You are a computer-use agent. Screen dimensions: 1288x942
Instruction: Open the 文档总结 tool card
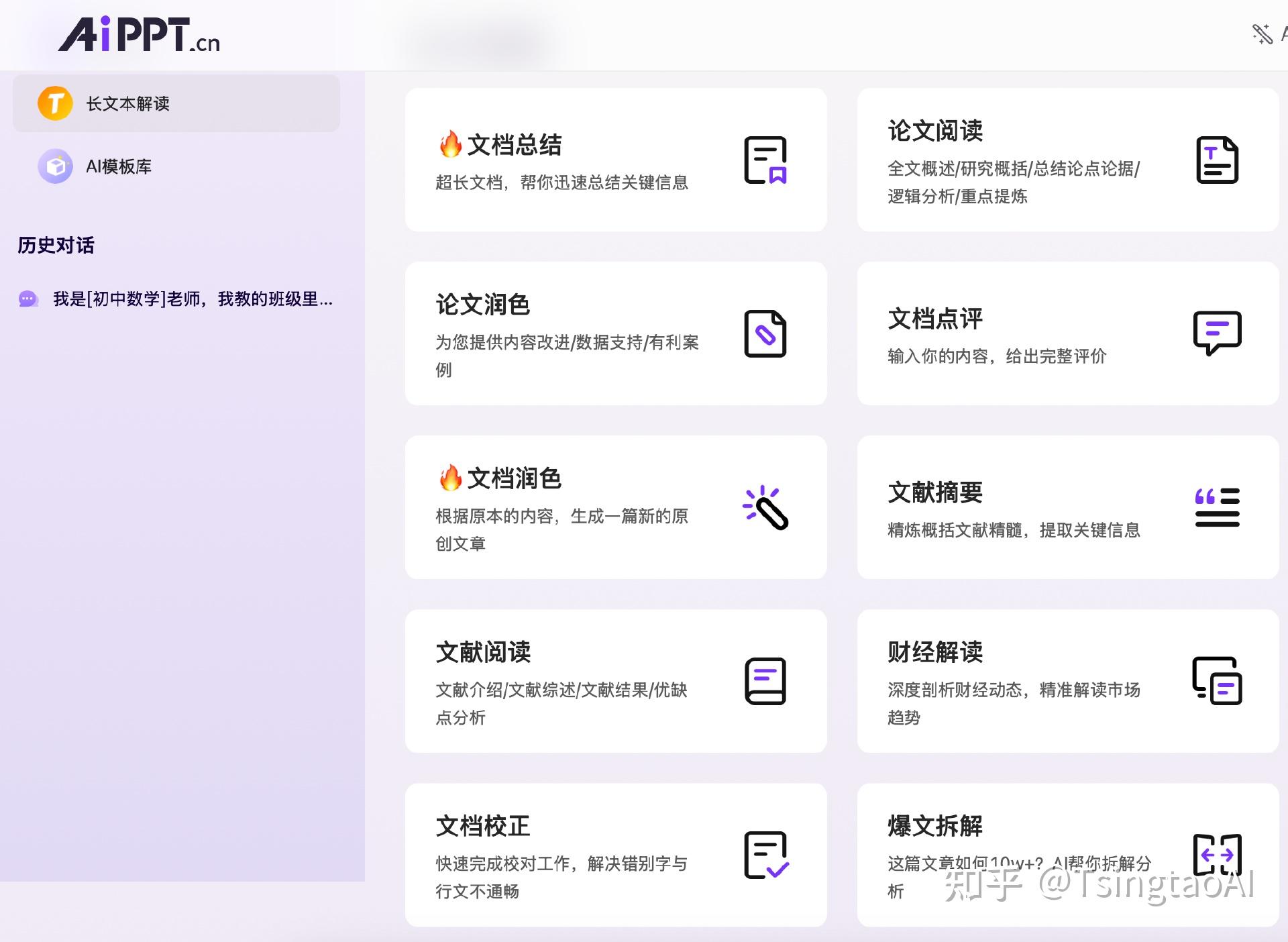tap(616, 160)
